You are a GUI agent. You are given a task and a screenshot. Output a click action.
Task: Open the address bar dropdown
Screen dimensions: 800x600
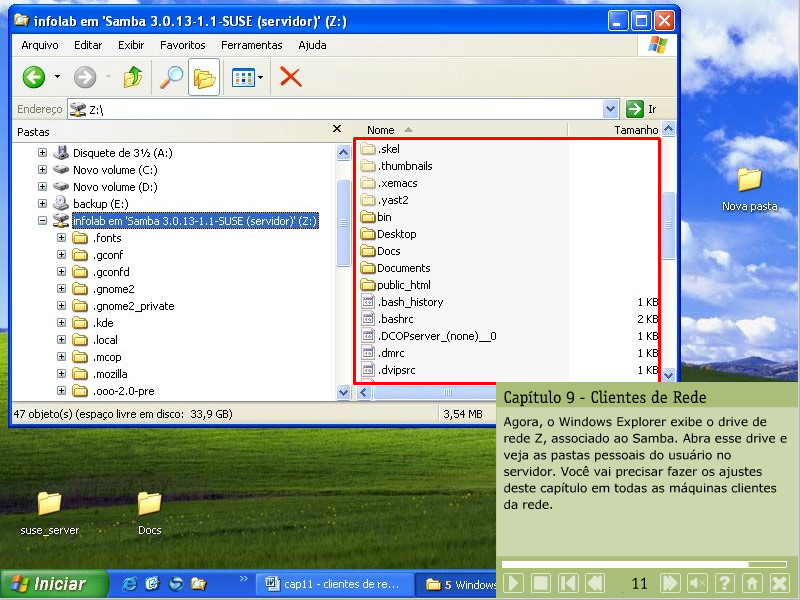(x=611, y=109)
